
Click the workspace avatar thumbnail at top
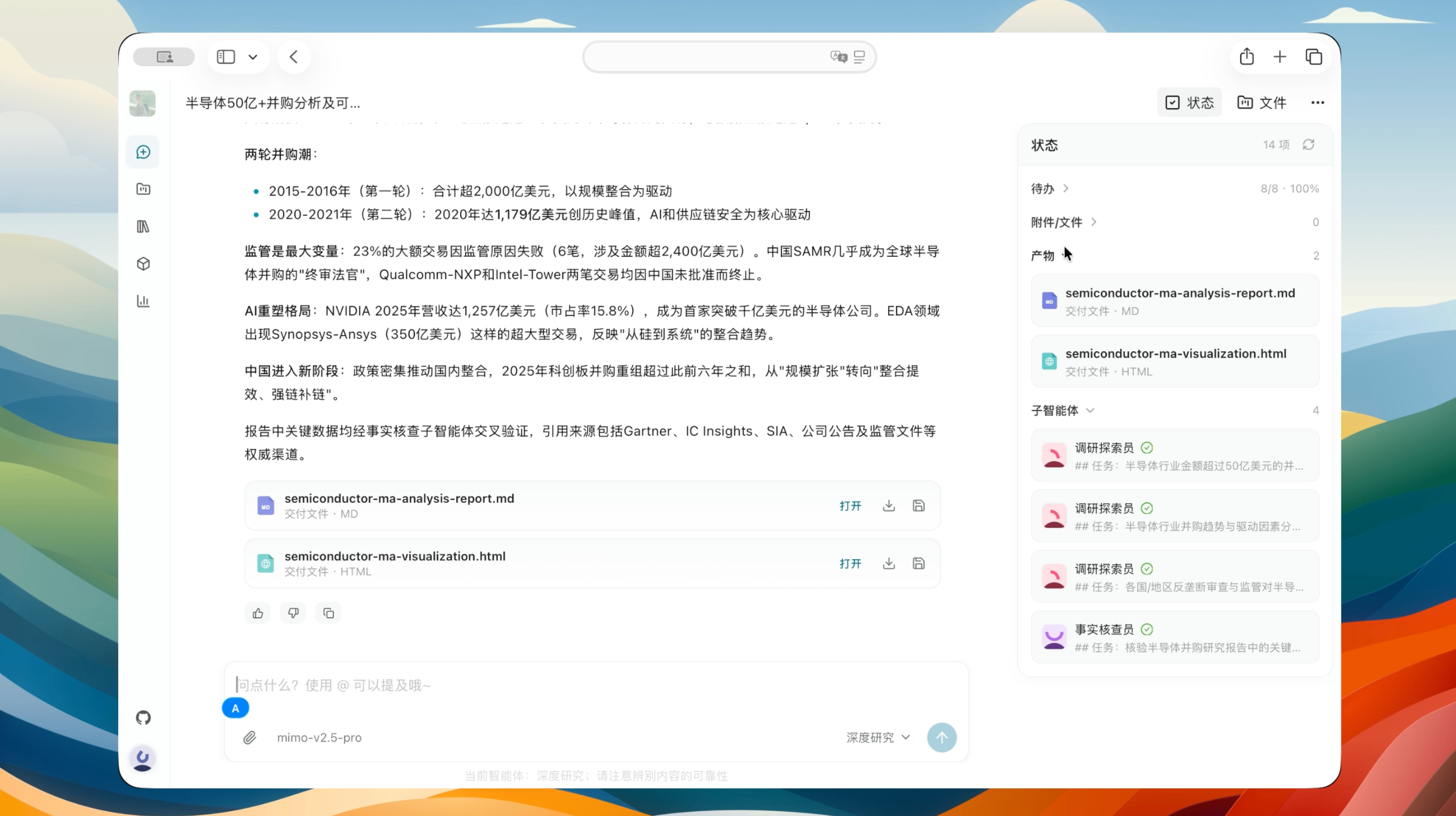[143, 103]
